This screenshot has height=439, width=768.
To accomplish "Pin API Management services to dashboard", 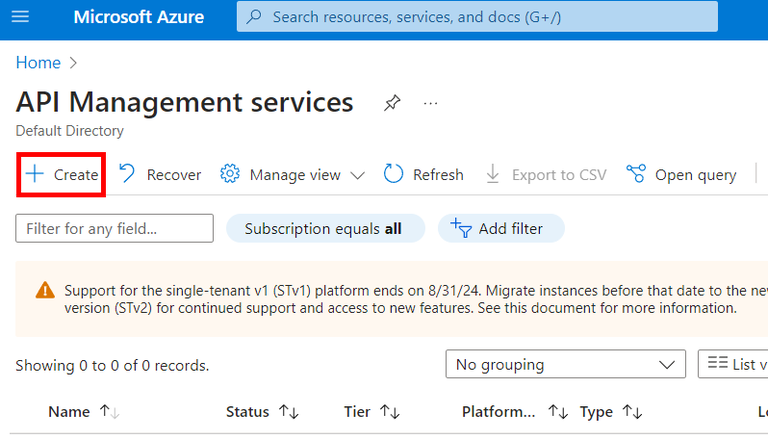I will tap(392, 103).
